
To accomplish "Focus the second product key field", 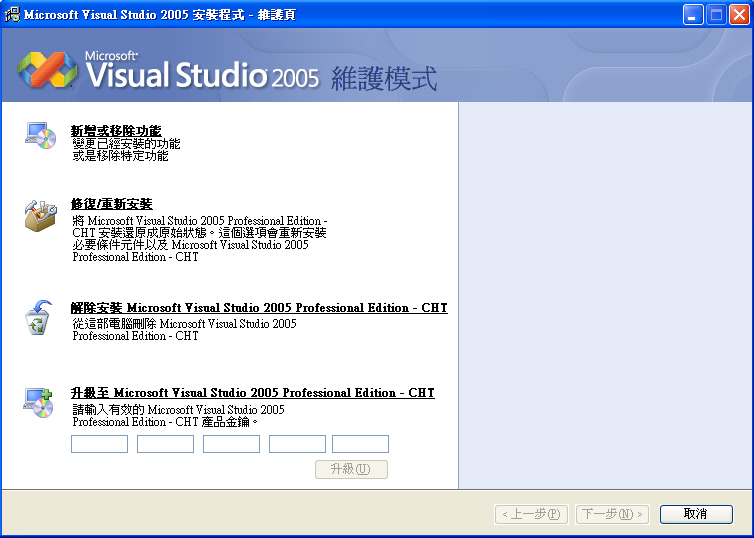I will pyautogui.click(x=165, y=444).
